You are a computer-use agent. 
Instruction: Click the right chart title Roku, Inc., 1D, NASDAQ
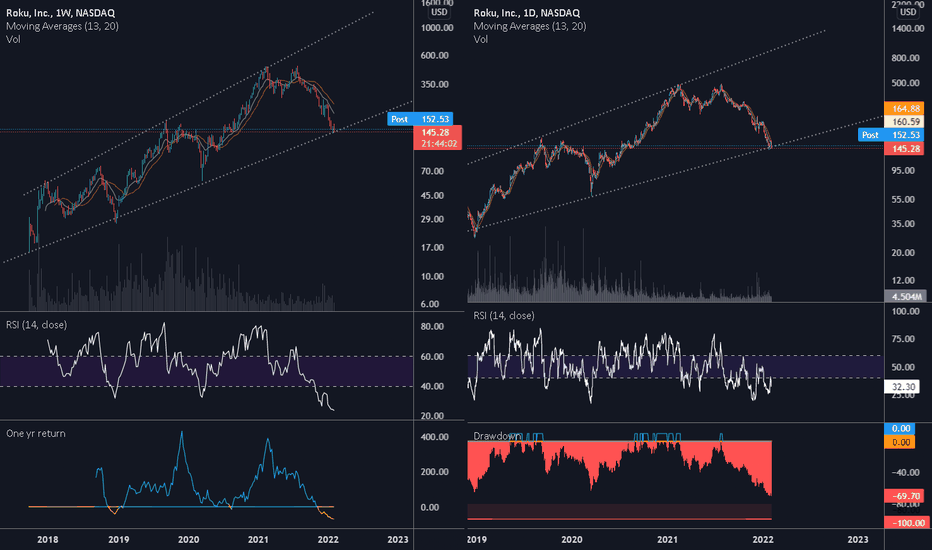point(527,12)
